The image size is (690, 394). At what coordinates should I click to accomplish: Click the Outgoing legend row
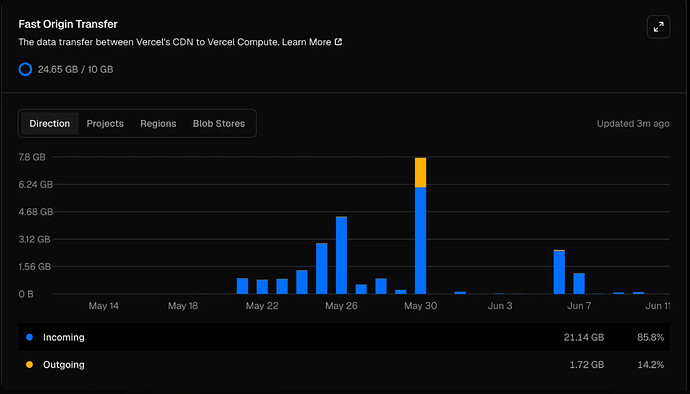coord(344,365)
